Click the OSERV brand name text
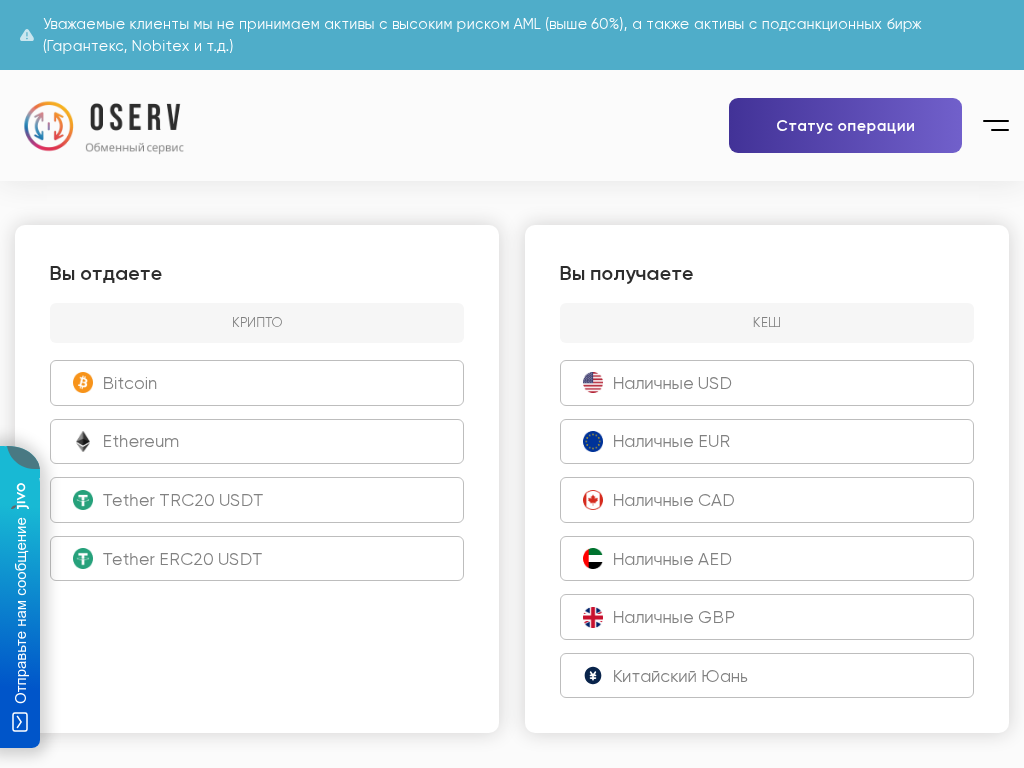Viewport: 1024px width, 768px height. pos(135,118)
